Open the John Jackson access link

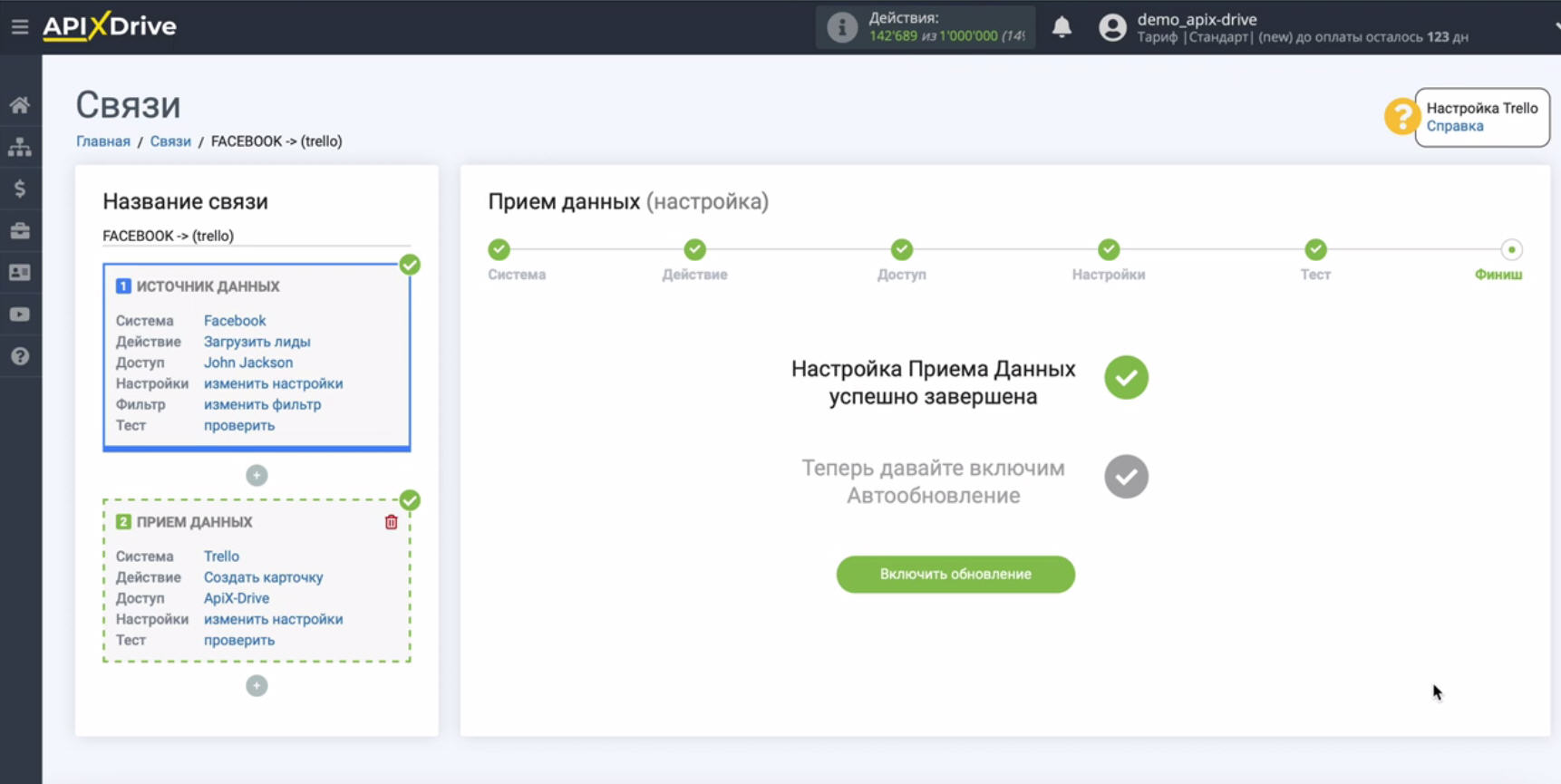[x=248, y=363]
